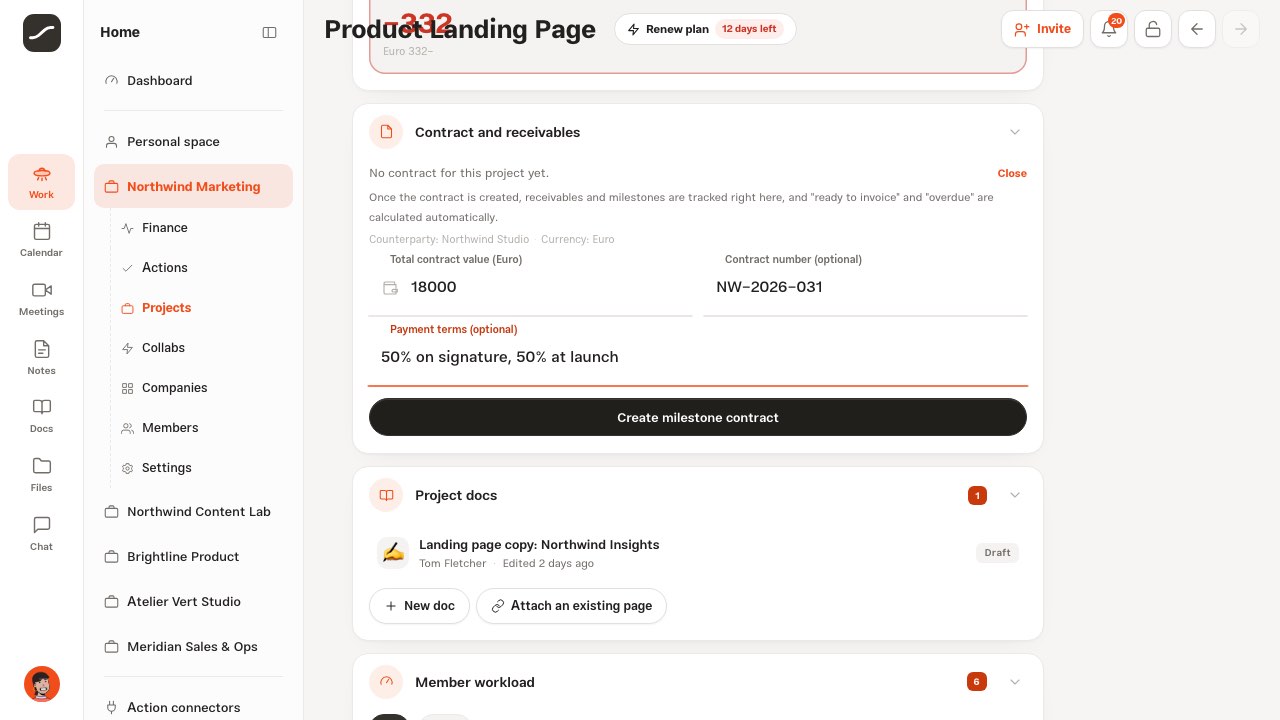Image resolution: width=1280 pixels, height=720 pixels.
Task: Go back with the left arrow
Action: 1197,29
